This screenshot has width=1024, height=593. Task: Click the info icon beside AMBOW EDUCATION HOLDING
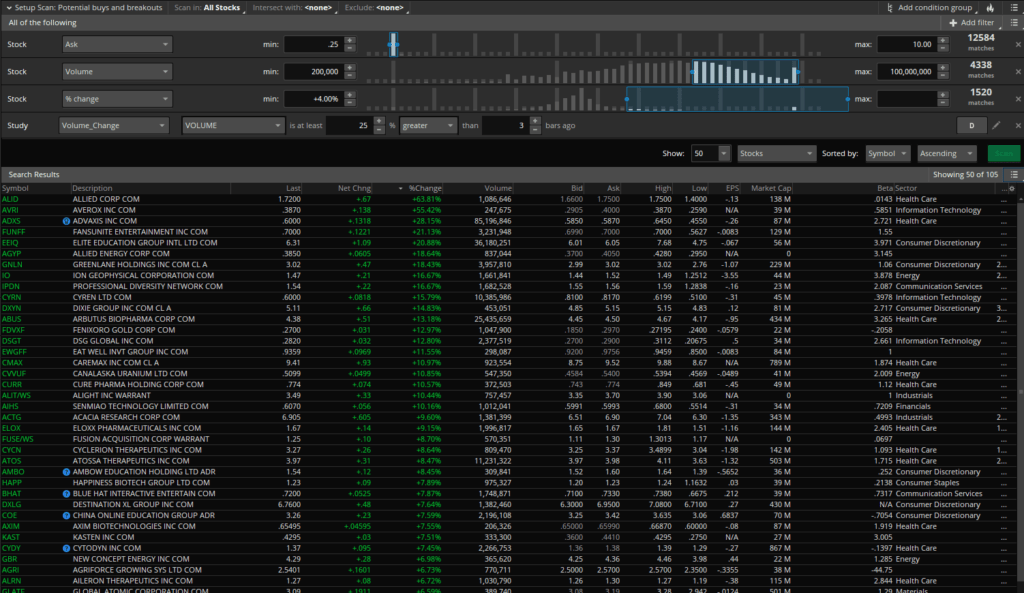(66, 472)
